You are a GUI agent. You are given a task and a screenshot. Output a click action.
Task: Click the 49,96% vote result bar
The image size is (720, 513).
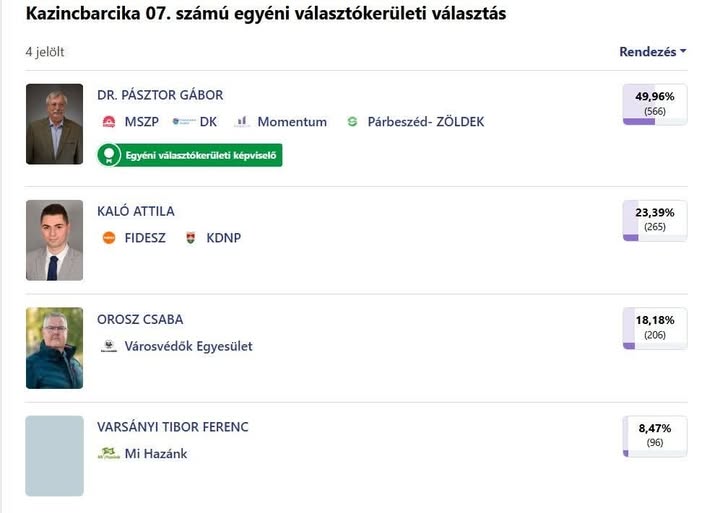coord(655,104)
